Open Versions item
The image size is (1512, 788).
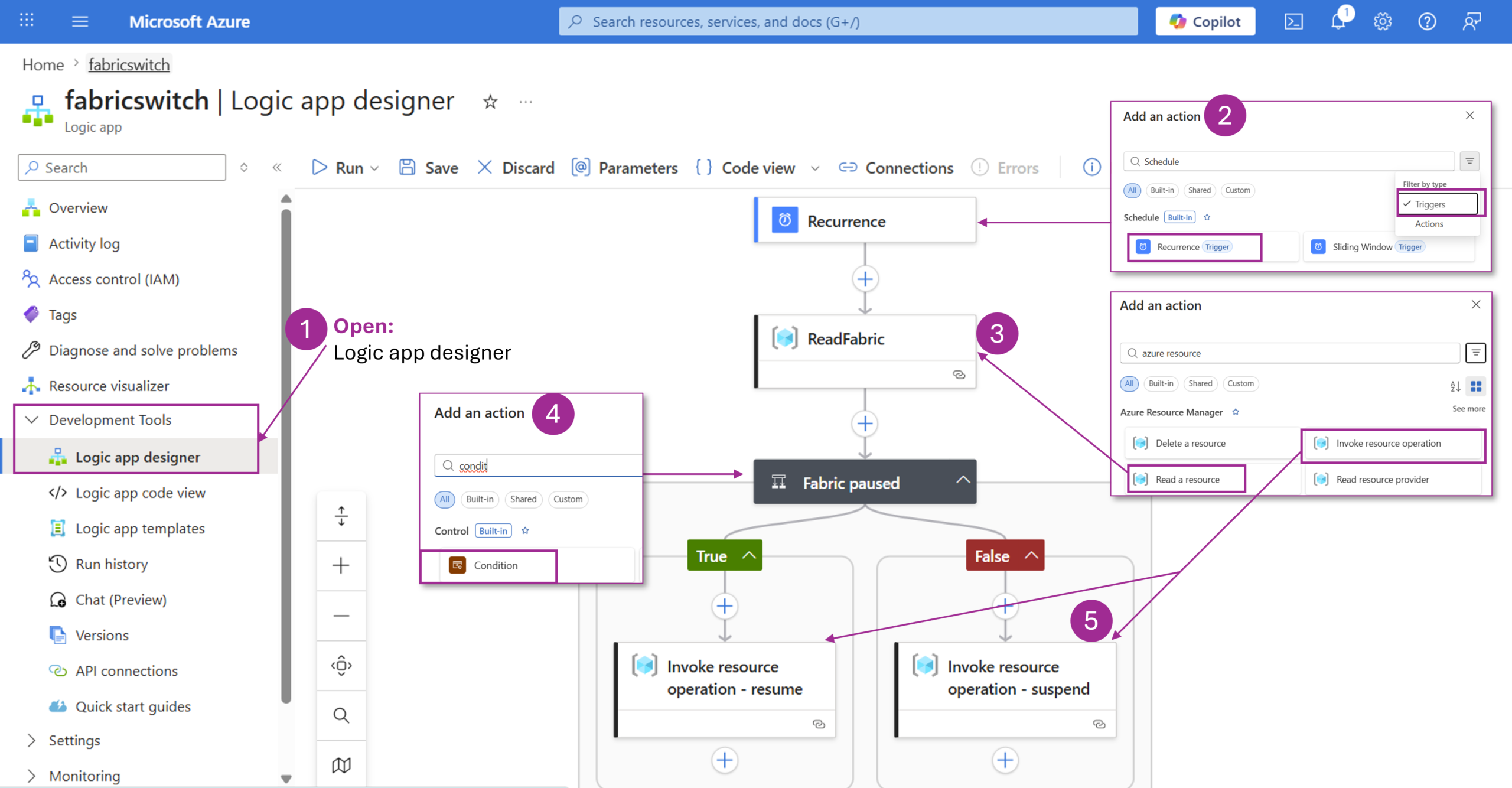[x=102, y=635]
